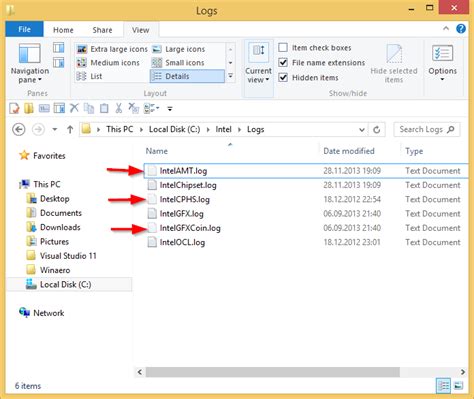The height and width of the screenshot is (399, 474).
Task: Toggle the Preview pane icon
Action: (59, 48)
